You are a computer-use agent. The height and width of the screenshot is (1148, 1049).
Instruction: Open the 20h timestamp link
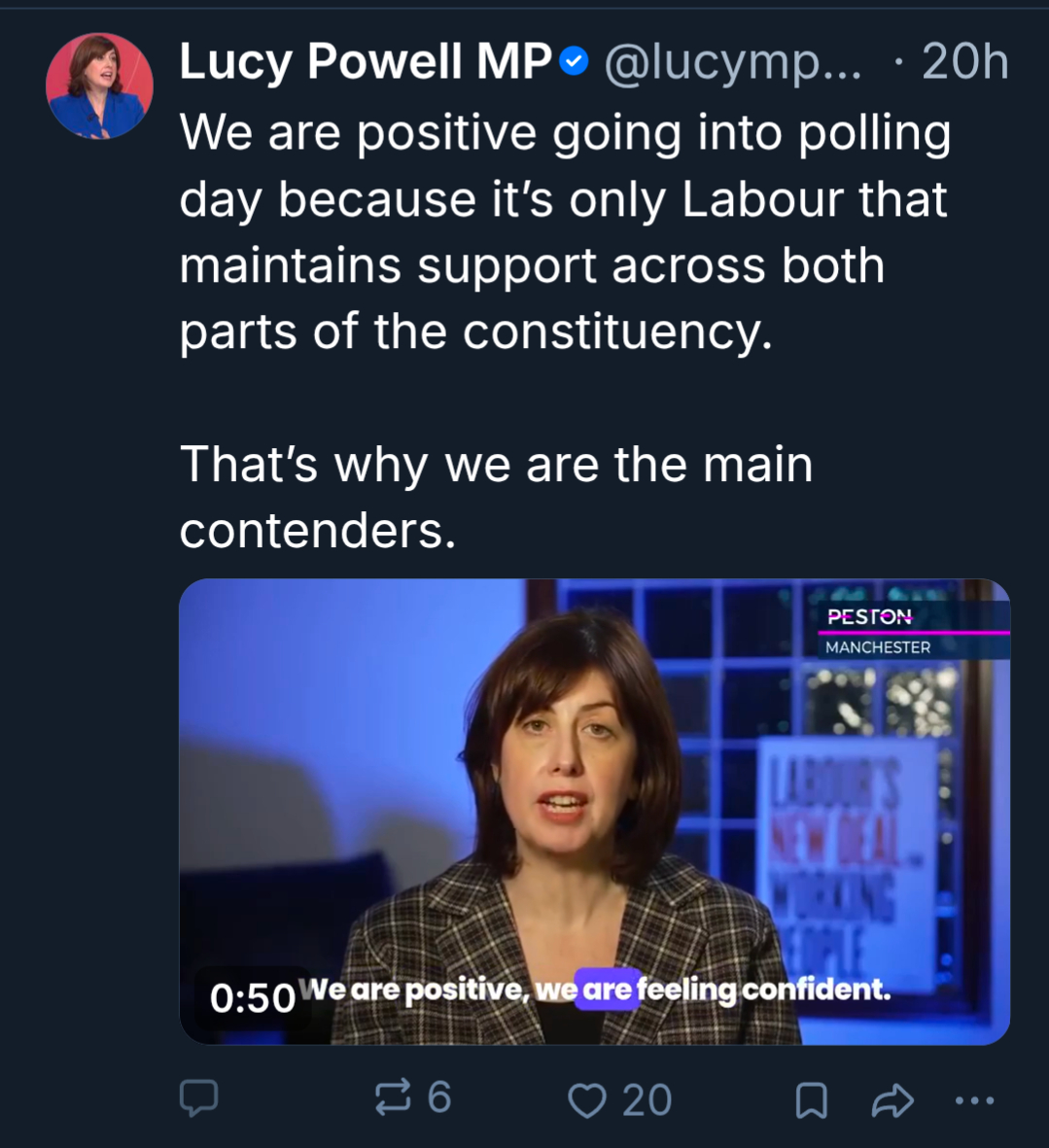pyautogui.click(x=964, y=63)
